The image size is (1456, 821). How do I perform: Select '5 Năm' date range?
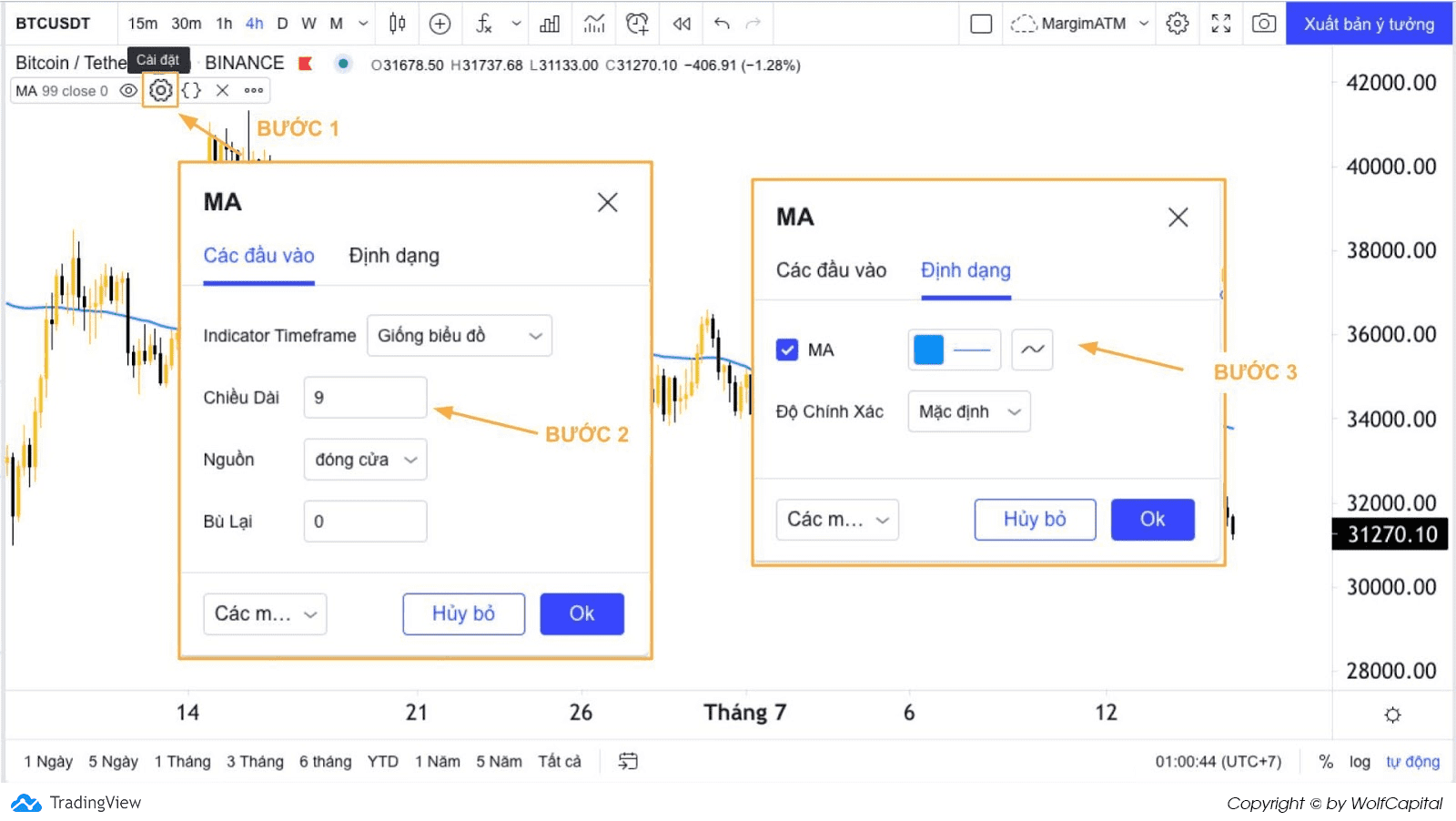point(500,762)
